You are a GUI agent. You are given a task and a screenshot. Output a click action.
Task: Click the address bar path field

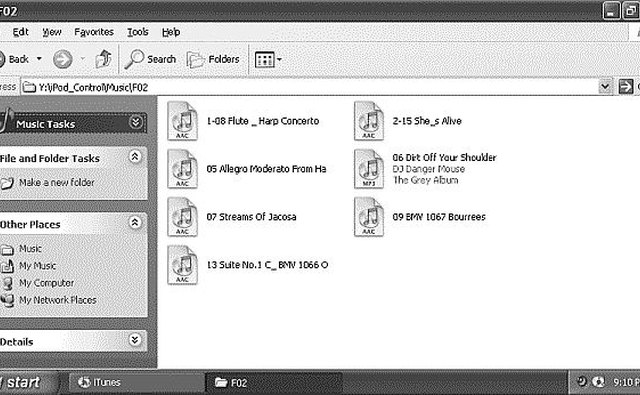point(310,87)
